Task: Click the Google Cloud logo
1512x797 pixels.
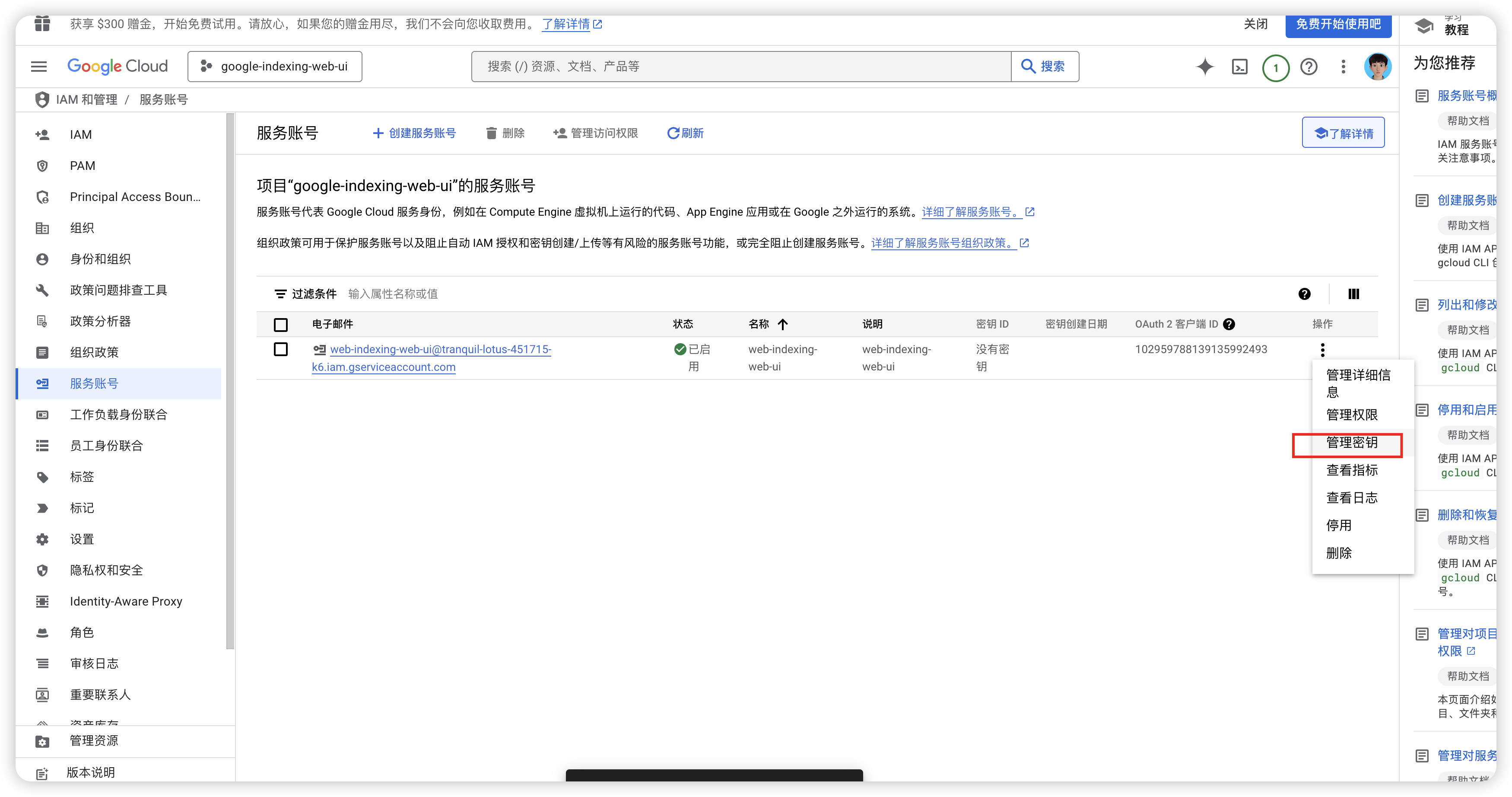Action: pyautogui.click(x=118, y=67)
